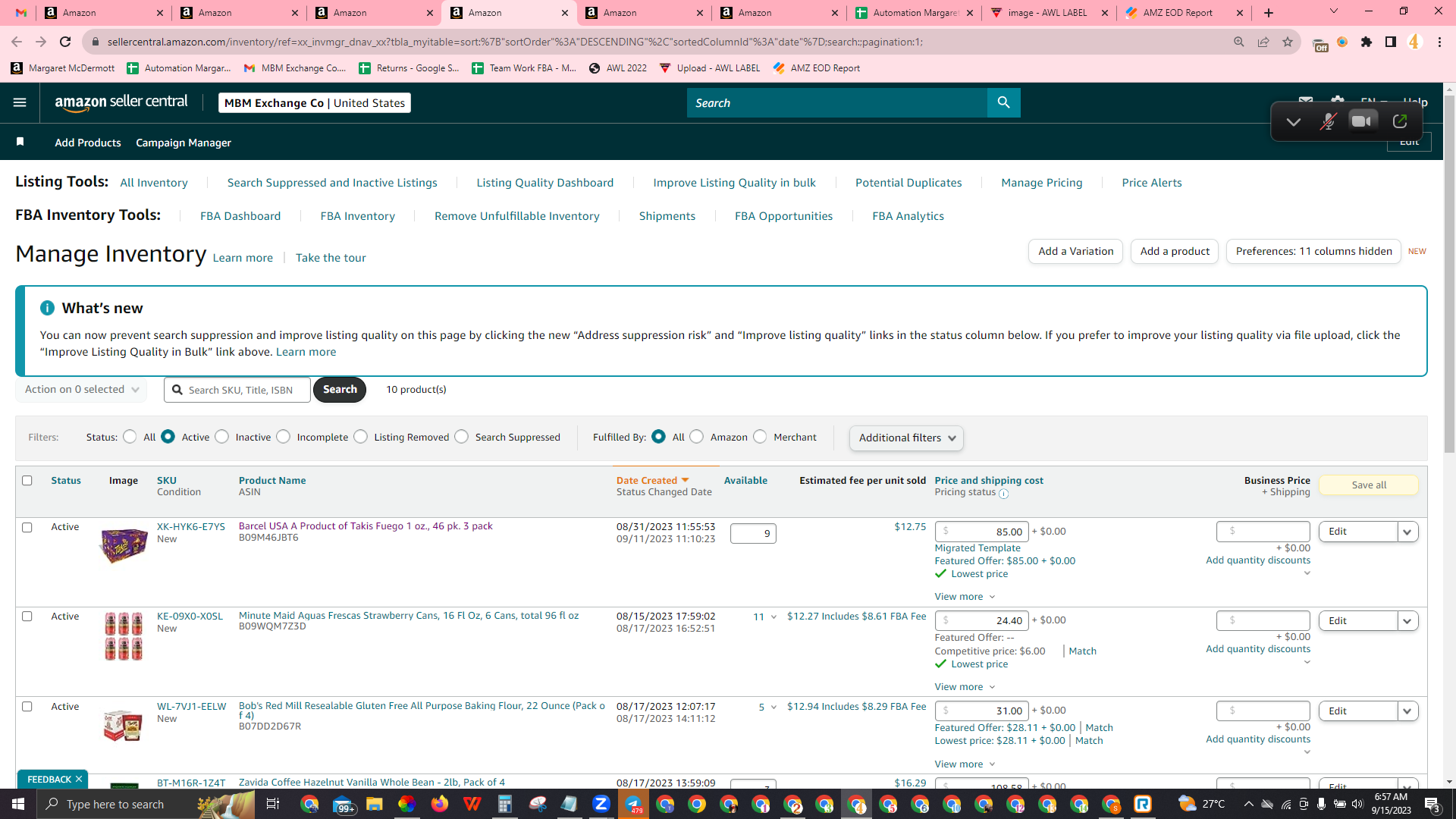Expand Minute Maid available quantity chevron
The height and width of the screenshot is (819, 1456).
click(773, 617)
